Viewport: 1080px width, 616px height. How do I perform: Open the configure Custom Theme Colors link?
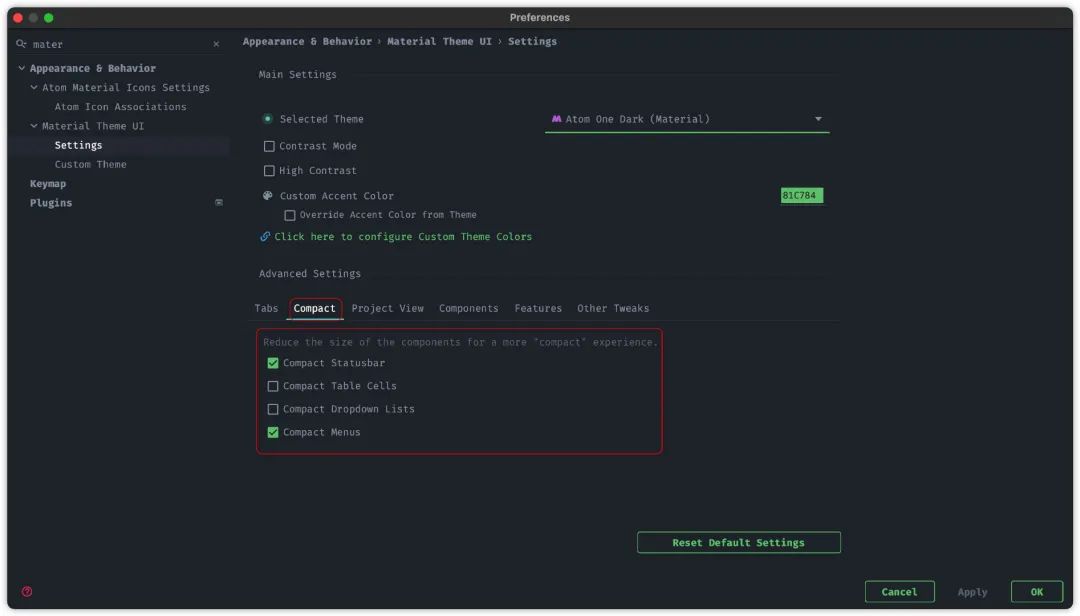tap(403, 237)
